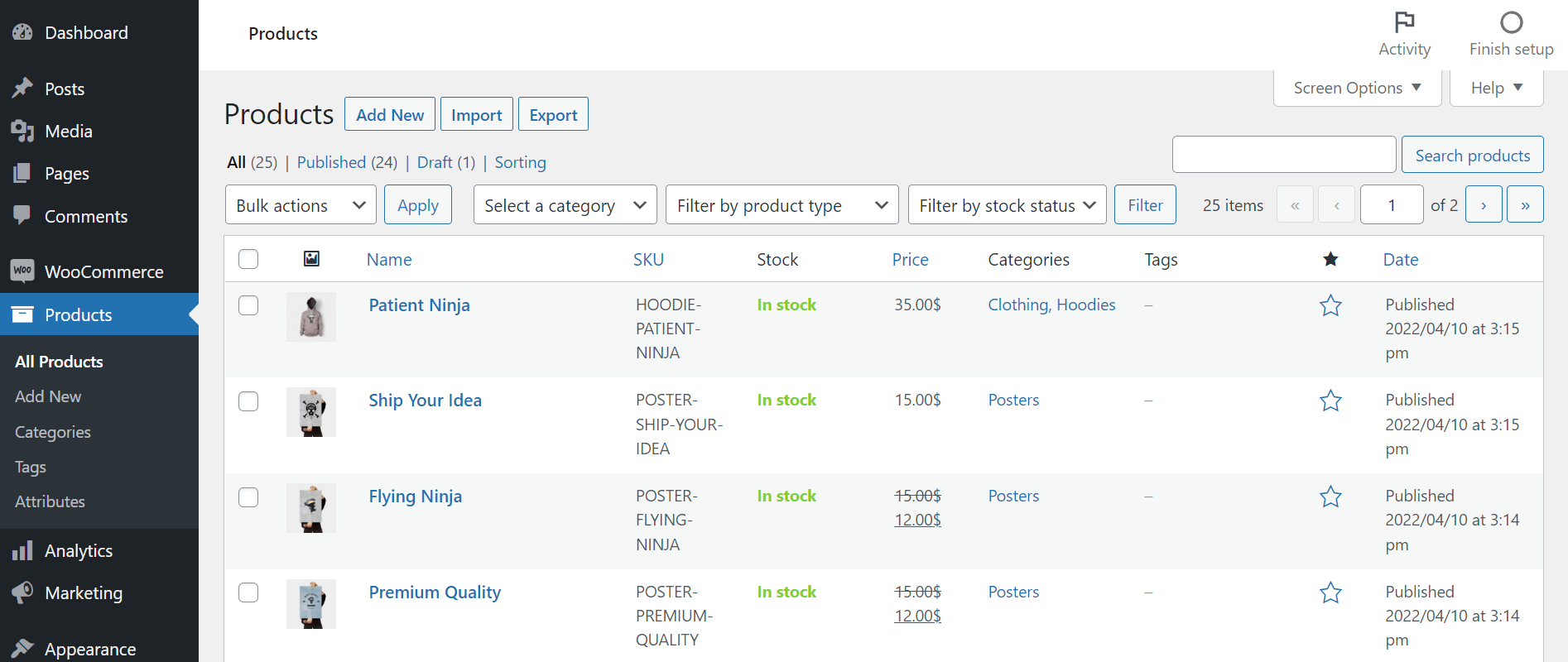1568x662 pixels.
Task: Open Filter by product type dropdown
Action: point(782,204)
